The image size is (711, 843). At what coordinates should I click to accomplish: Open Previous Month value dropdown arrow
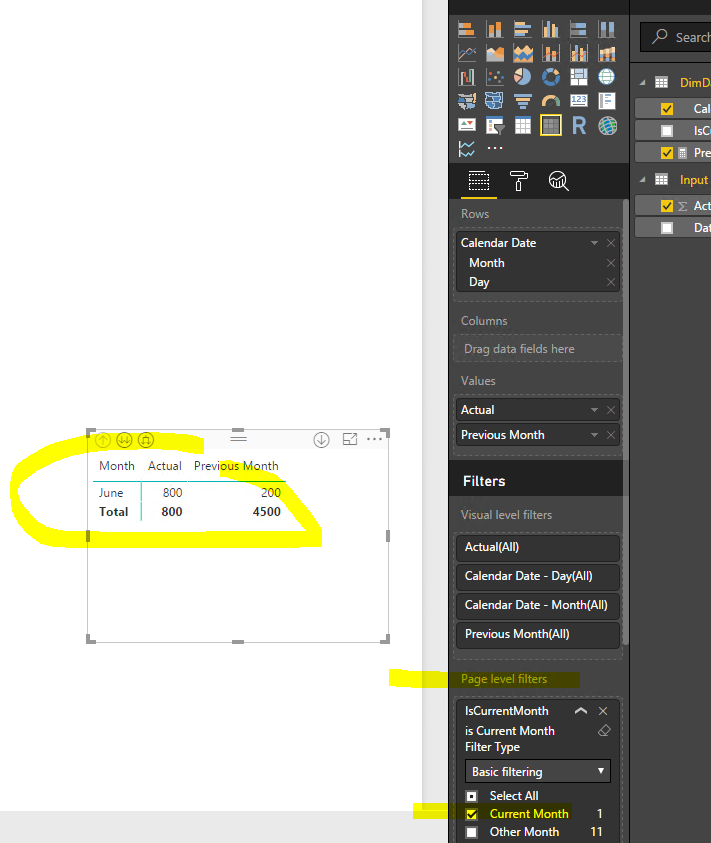[x=594, y=435]
